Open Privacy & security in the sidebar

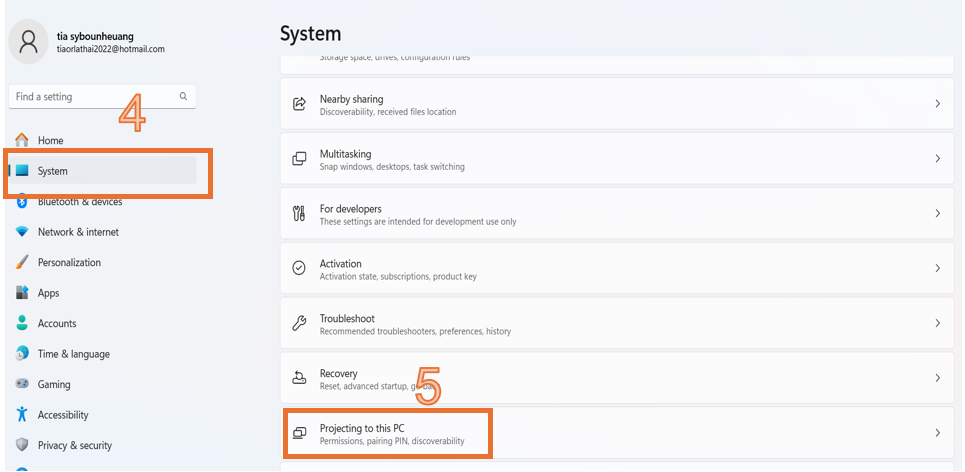tap(75, 446)
